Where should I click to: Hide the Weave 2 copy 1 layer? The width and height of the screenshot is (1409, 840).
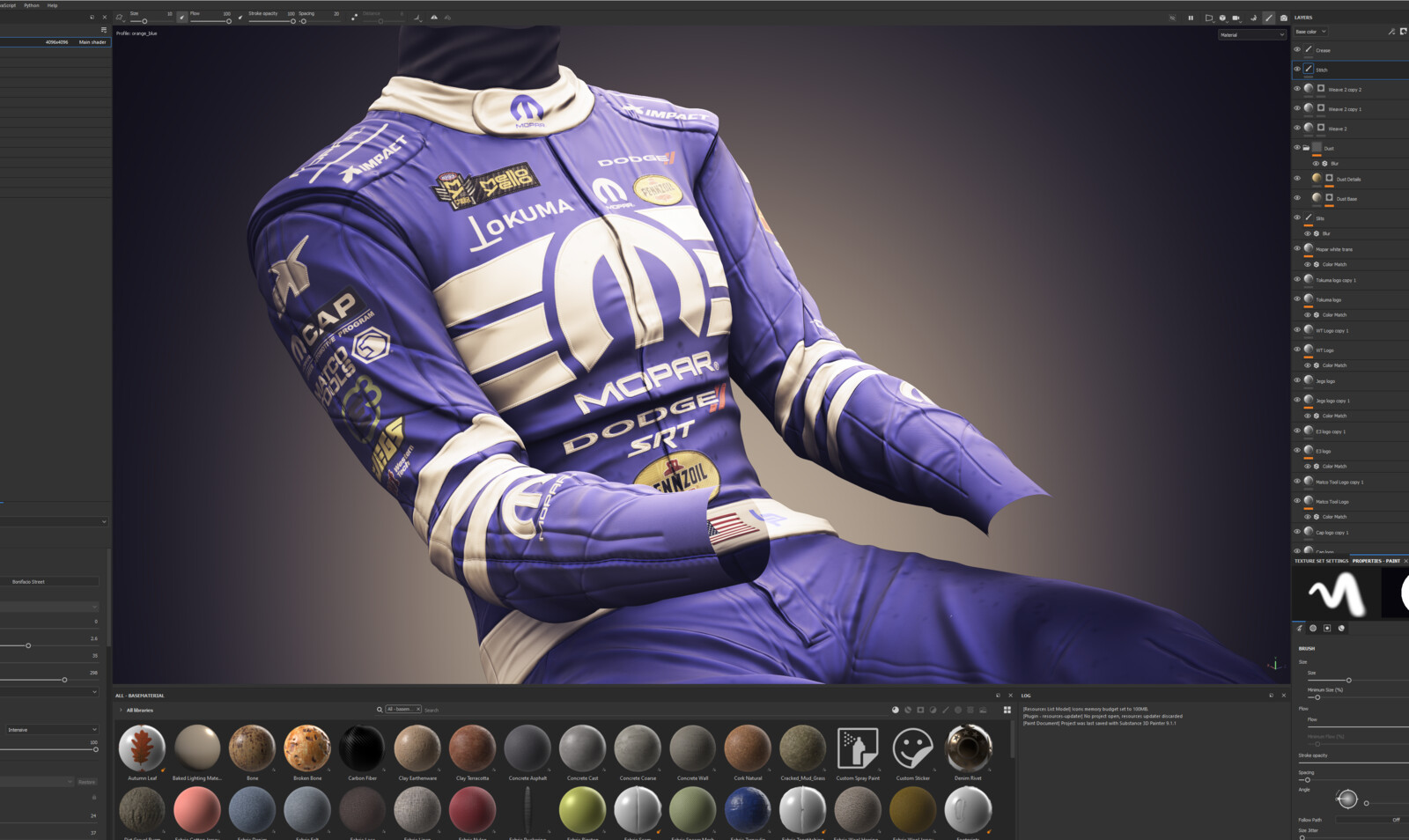1297,108
